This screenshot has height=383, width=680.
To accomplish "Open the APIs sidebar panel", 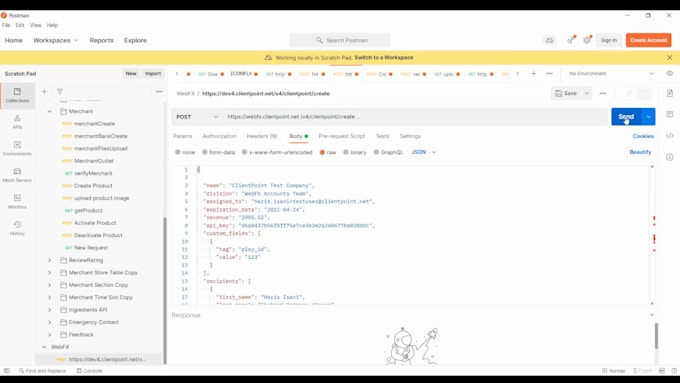I will pyautogui.click(x=17, y=122).
